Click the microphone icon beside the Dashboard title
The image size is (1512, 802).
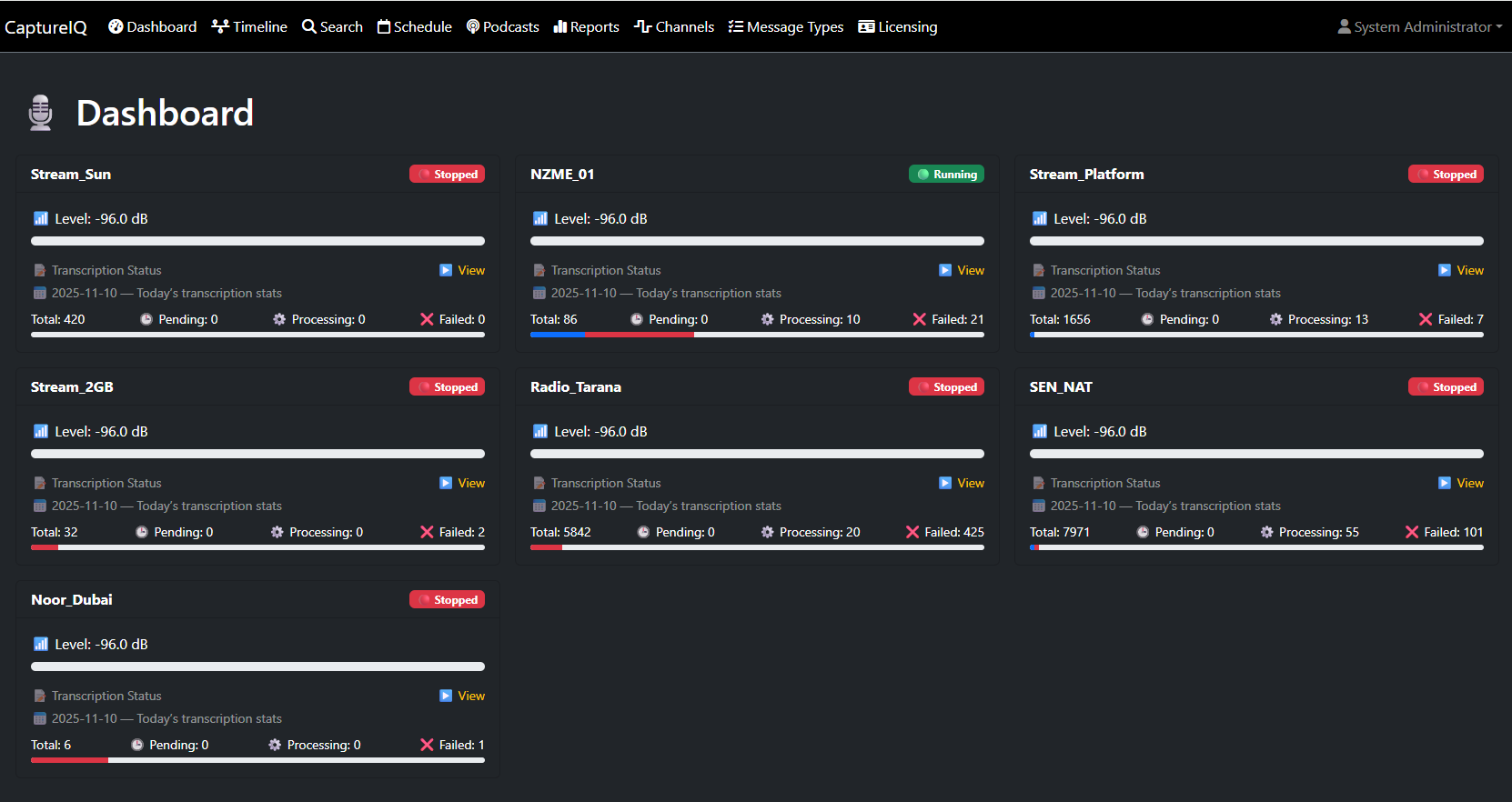point(41,113)
